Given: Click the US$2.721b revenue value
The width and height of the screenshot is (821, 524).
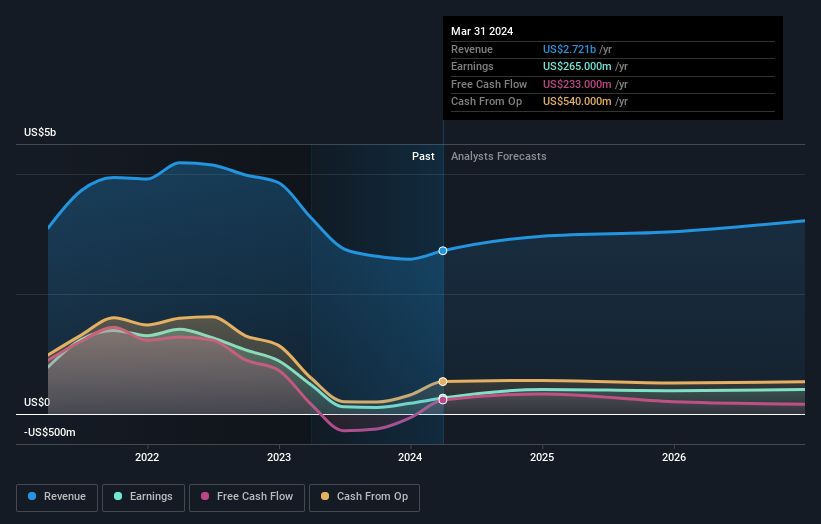Looking at the screenshot, I should [569, 49].
